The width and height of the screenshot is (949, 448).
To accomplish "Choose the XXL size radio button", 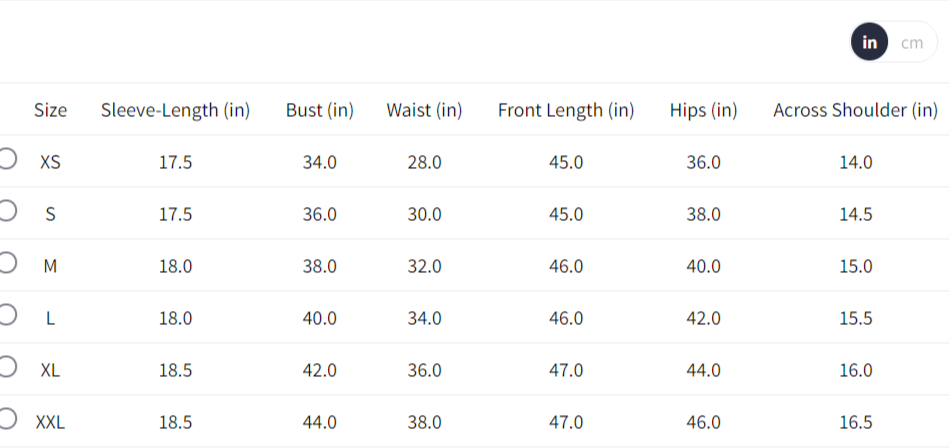I will 6,420.
